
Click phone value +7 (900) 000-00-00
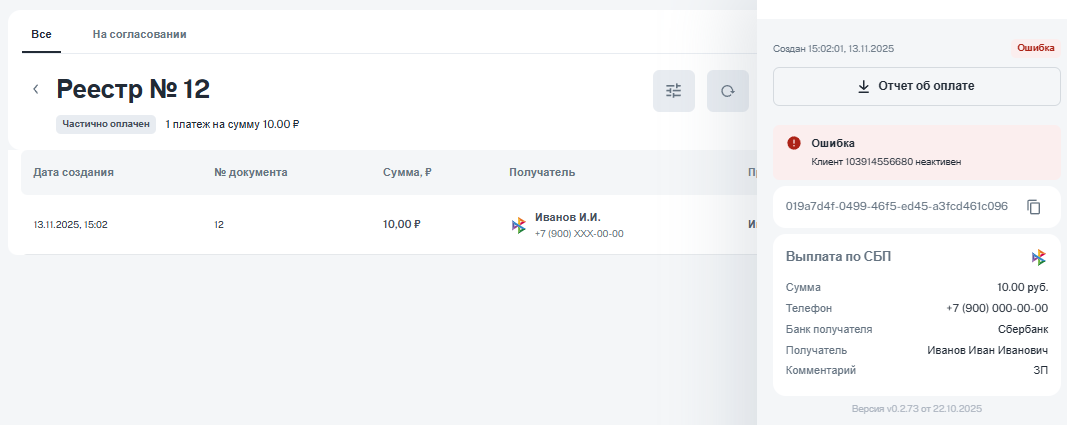tap(997, 308)
